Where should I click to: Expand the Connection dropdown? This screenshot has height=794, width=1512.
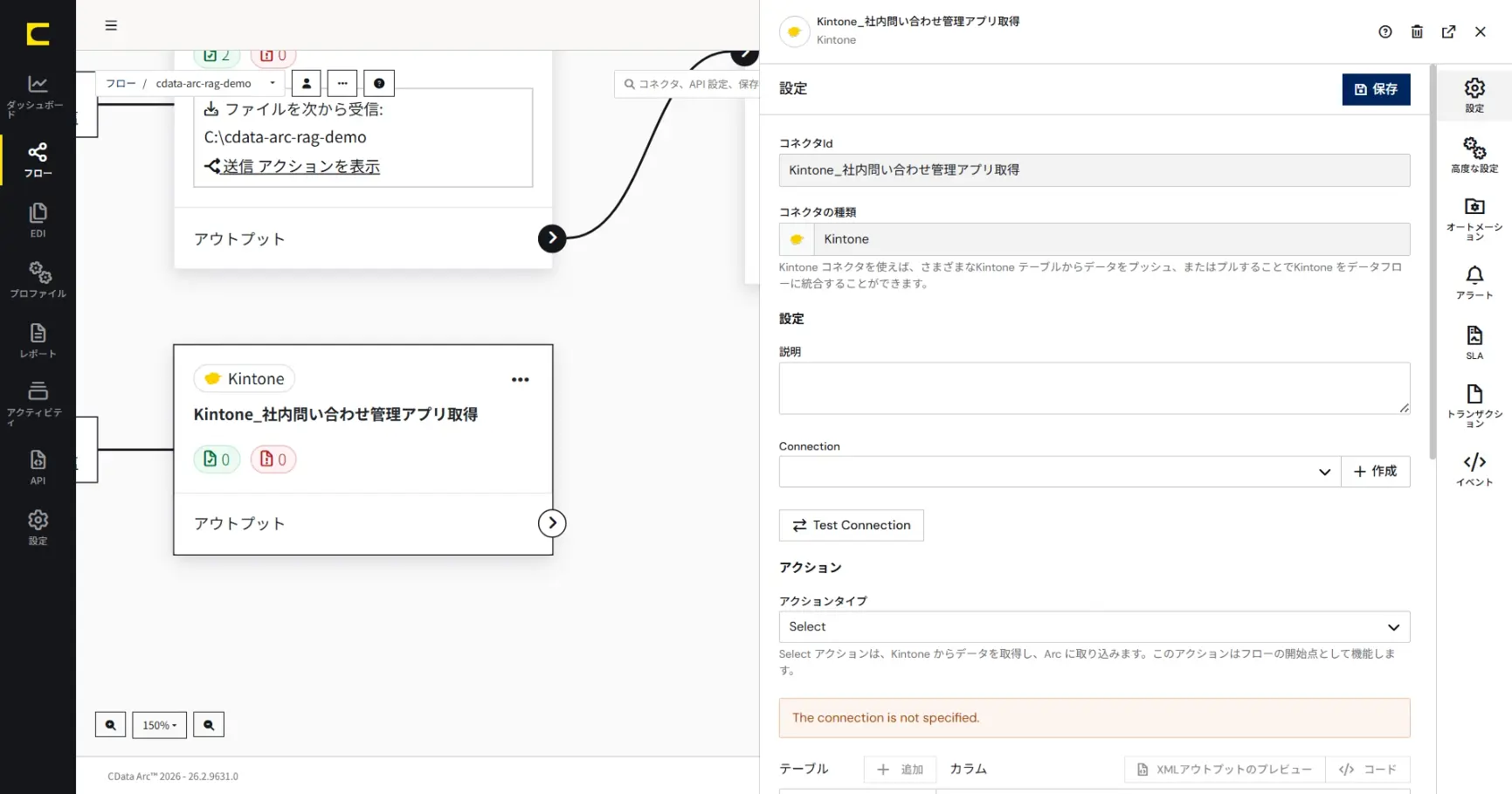tap(1060, 472)
